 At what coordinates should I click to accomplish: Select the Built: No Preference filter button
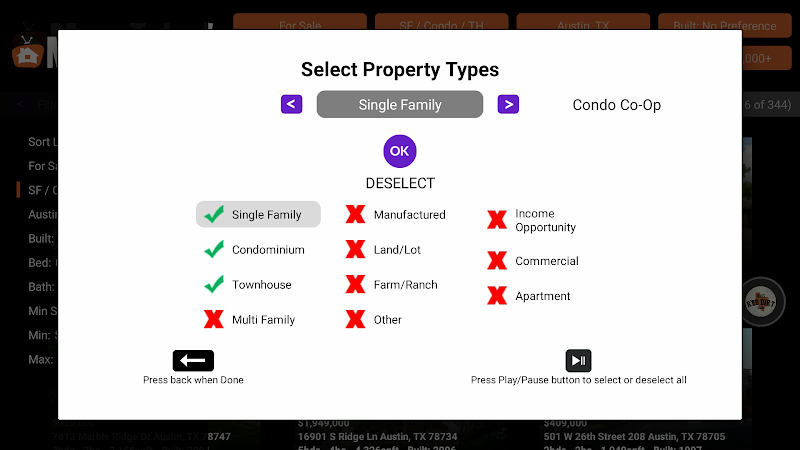pyautogui.click(x=724, y=22)
